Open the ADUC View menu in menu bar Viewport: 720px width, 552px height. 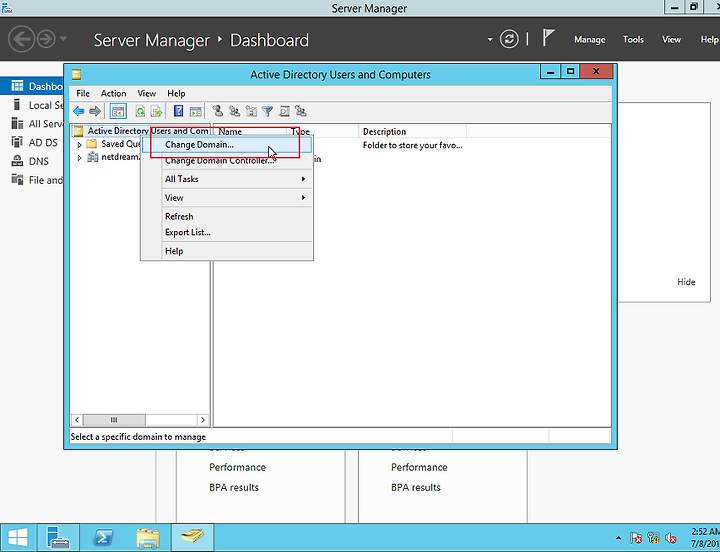tap(146, 93)
